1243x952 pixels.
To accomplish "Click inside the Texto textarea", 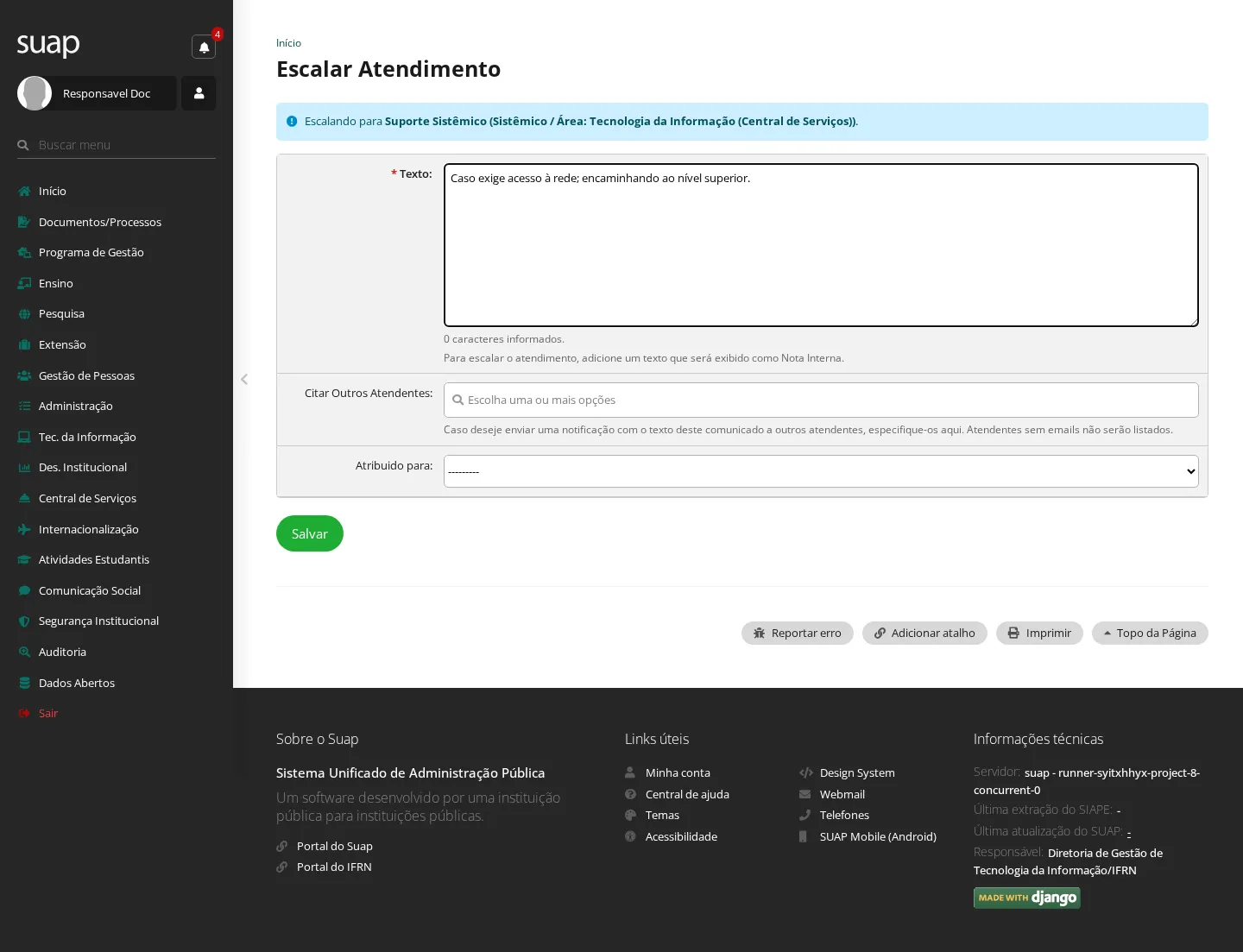I will (x=821, y=245).
